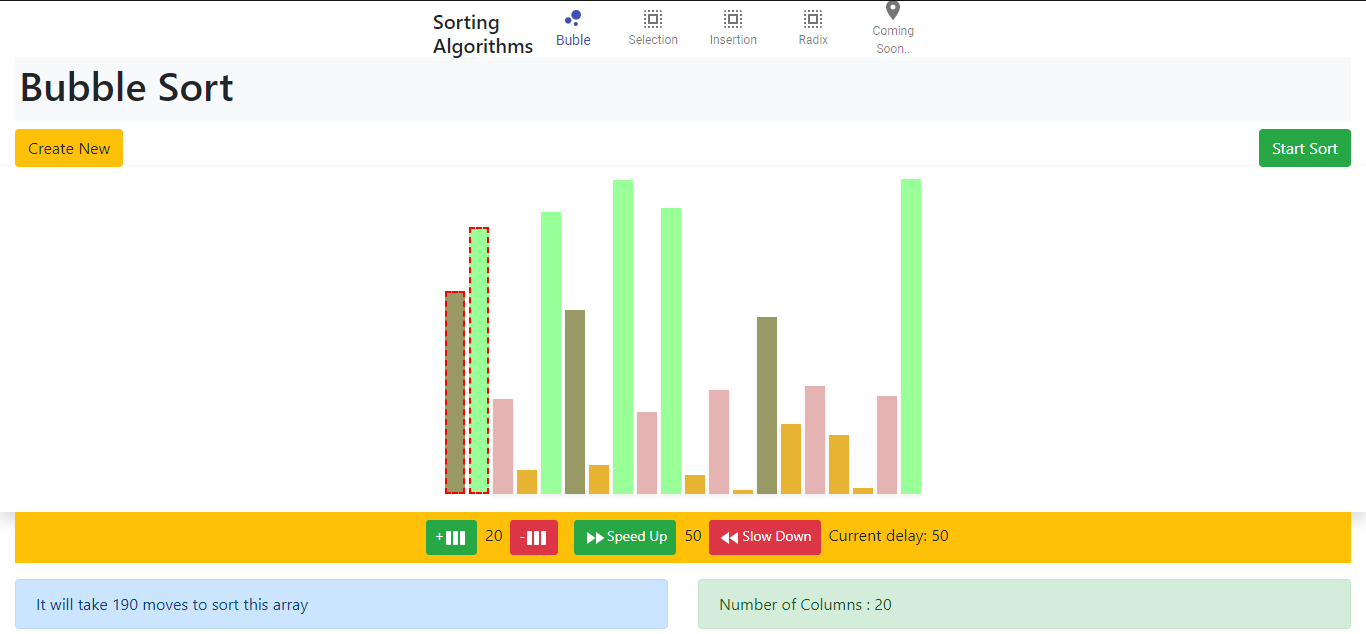Viewport: 1366px width, 634px height.
Task: Click the Number of Columns info box
Action: click(1024, 604)
